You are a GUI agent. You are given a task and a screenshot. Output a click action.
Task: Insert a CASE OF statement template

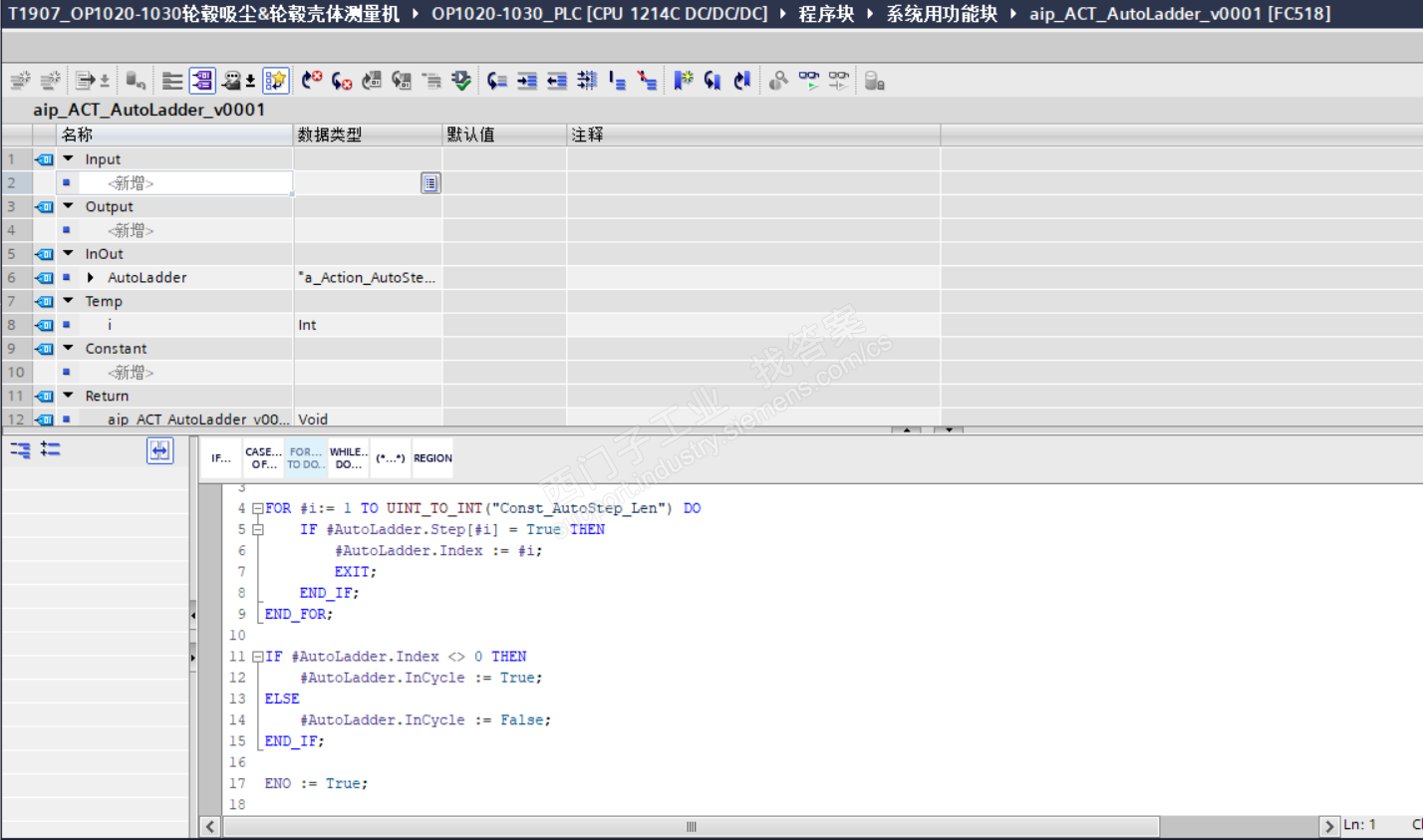[x=263, y=458]
